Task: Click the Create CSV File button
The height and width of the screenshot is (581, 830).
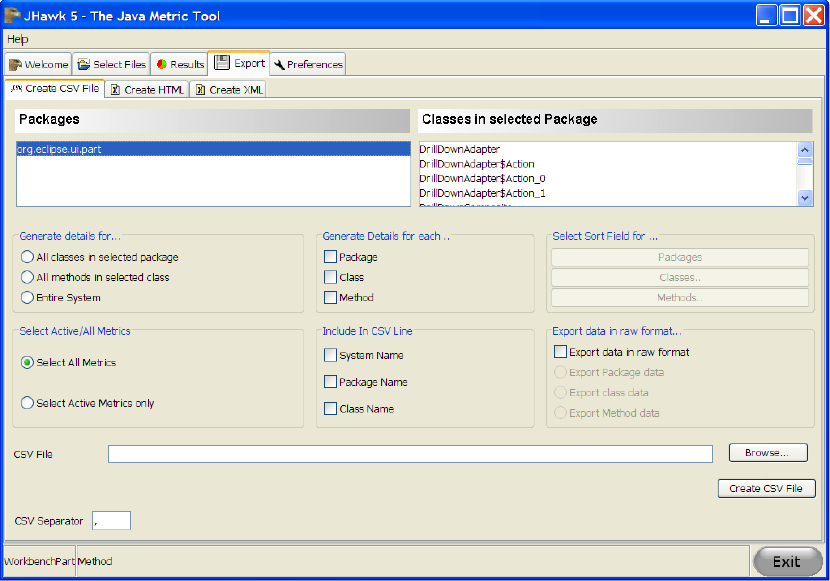Action: [x=766, y=488]
